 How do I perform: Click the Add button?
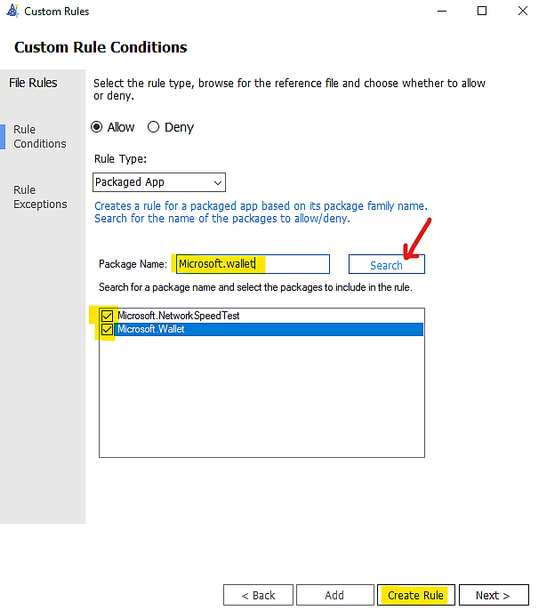point(335,595)
